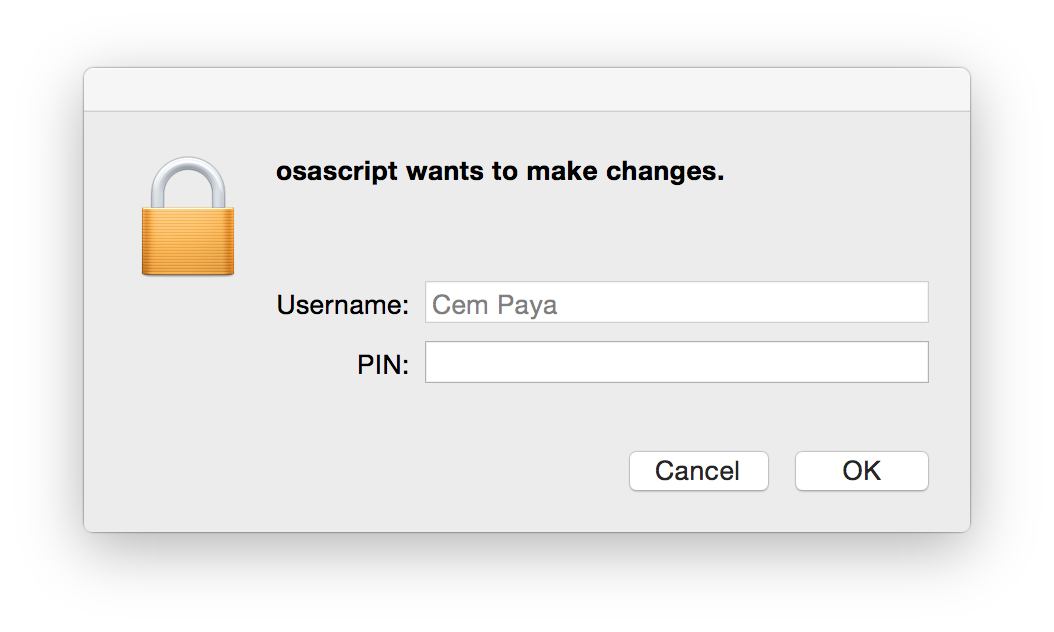Image resolution: width=1054 pixels, height=632 pixels.
Task: Click the word 'osascript' in the heading
Action: [335, 172]
